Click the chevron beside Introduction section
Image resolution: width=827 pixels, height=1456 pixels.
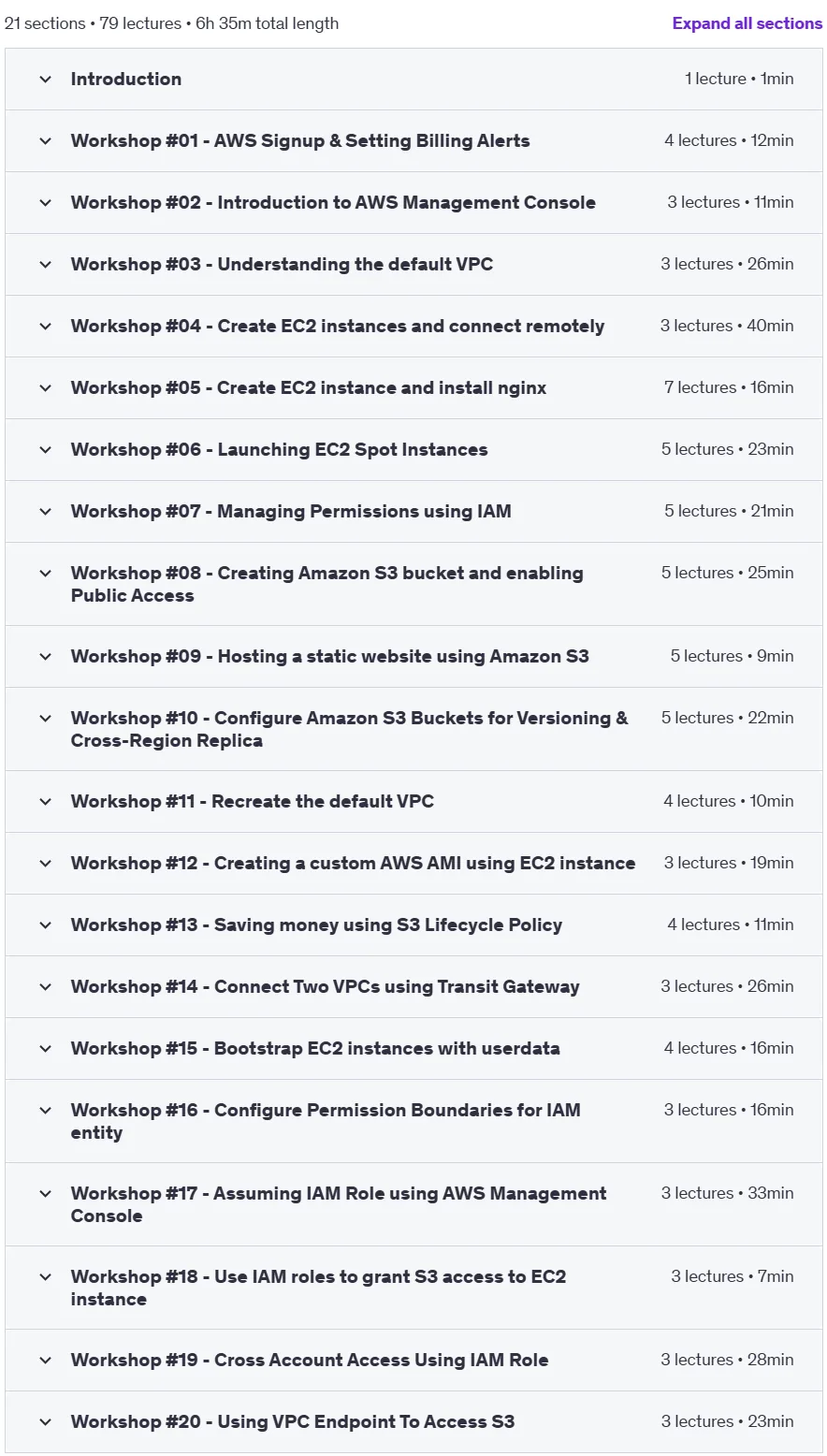45,80
